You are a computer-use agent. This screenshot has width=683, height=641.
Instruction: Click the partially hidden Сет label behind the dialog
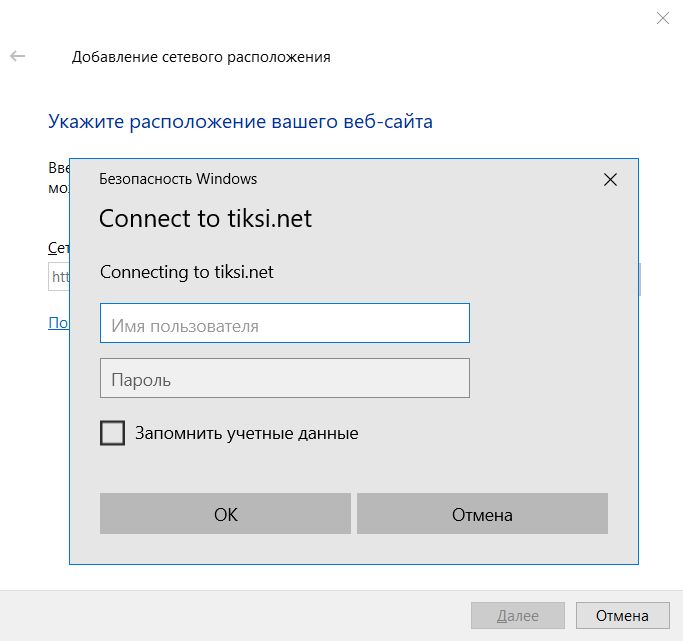[58, 247]
